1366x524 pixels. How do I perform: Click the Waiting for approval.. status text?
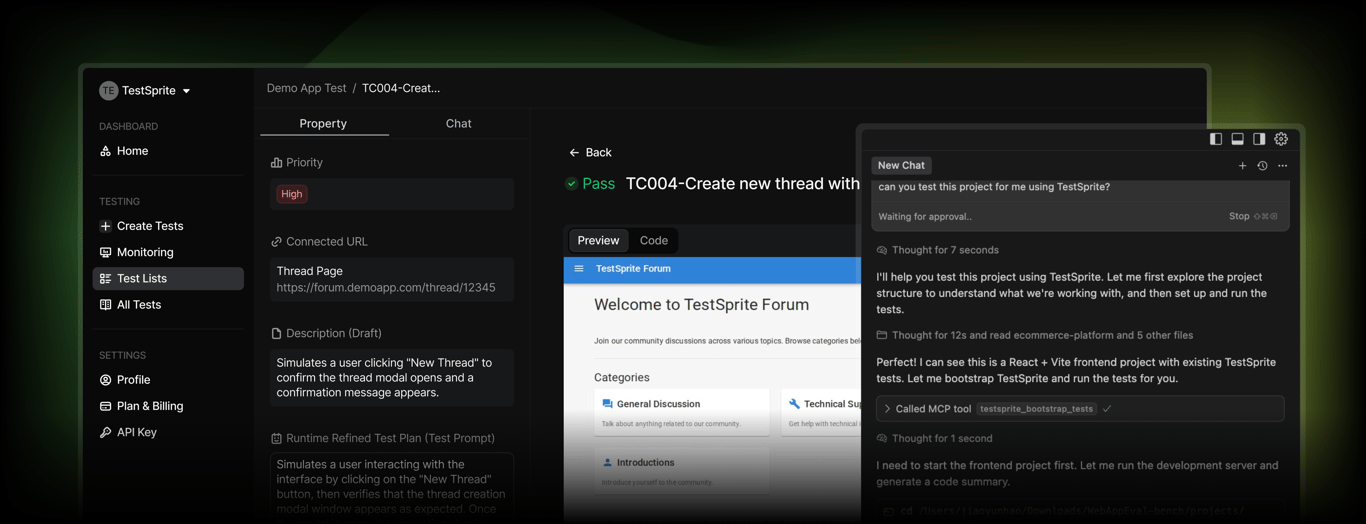925,216
